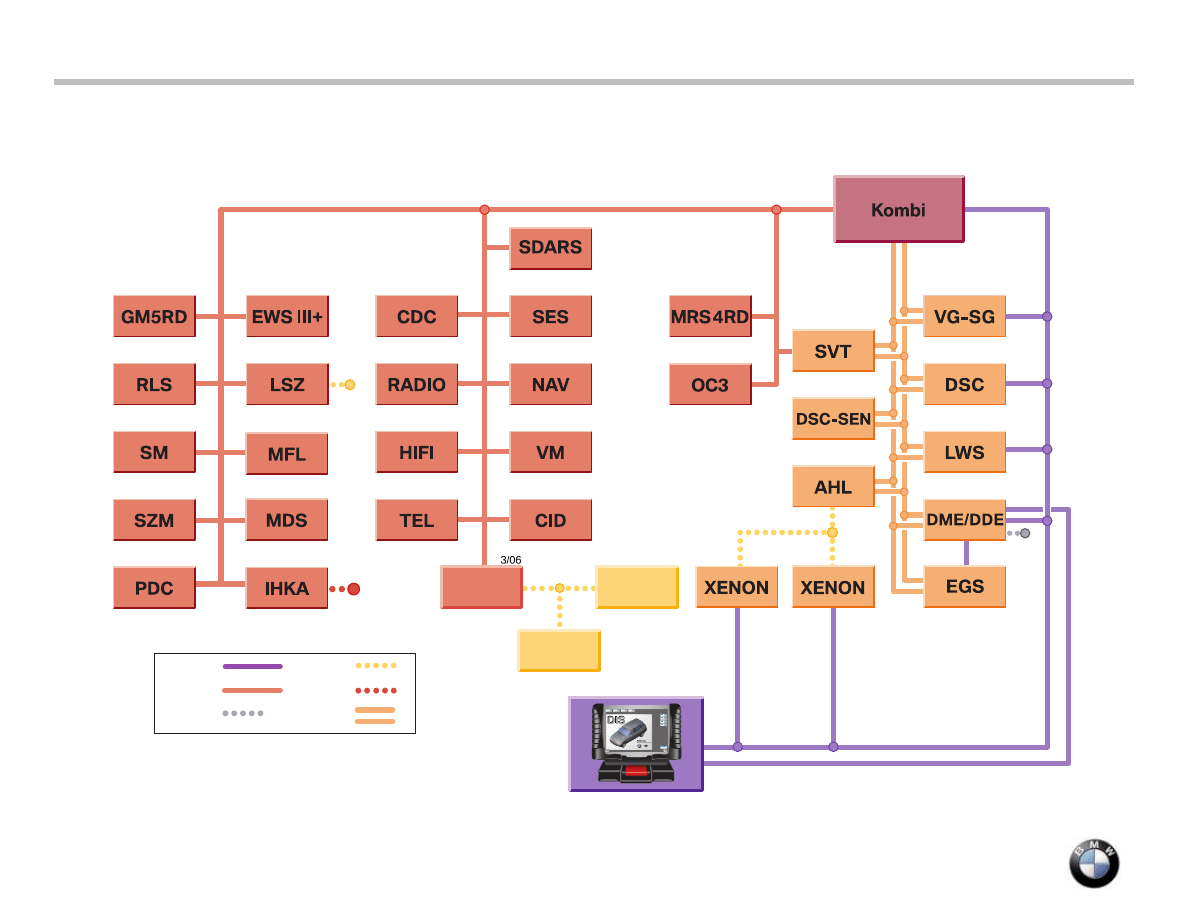Click the purple line in the legend
The image size is (1188, 918).
coord(252,665)
